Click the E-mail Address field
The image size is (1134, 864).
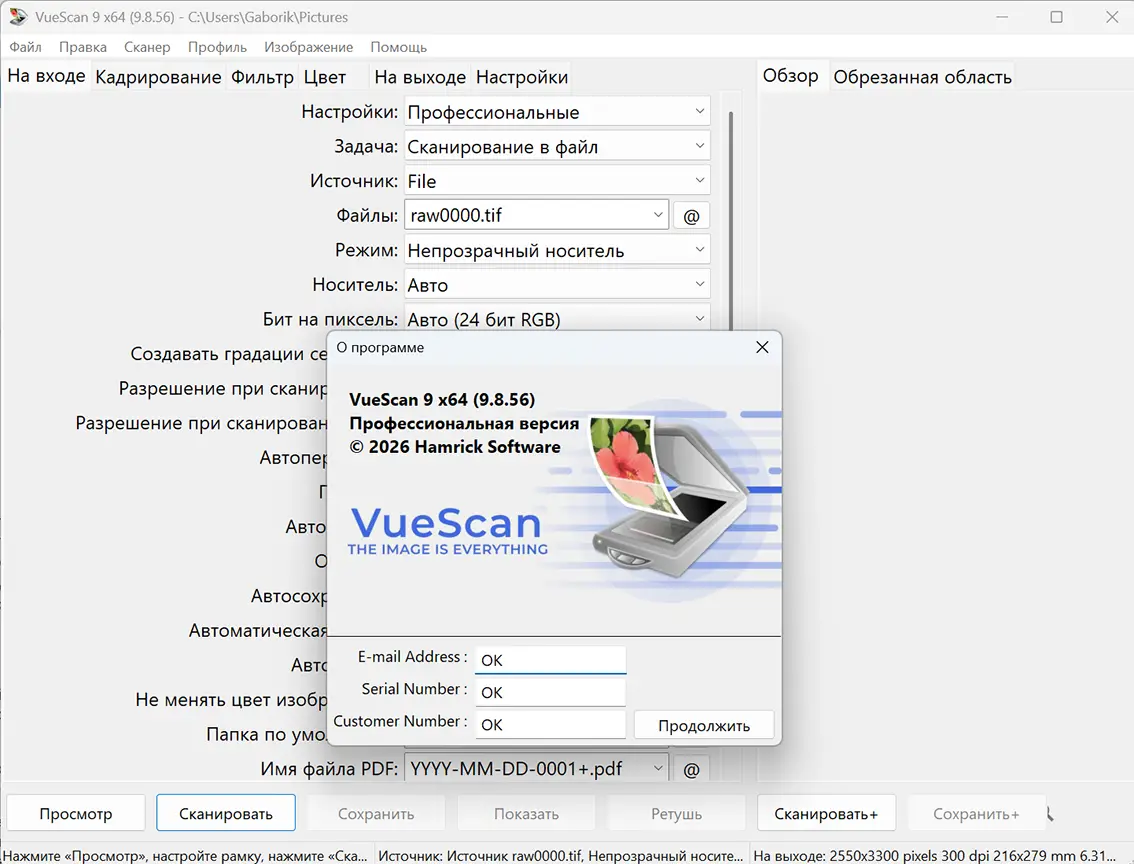tap(550, 660)
